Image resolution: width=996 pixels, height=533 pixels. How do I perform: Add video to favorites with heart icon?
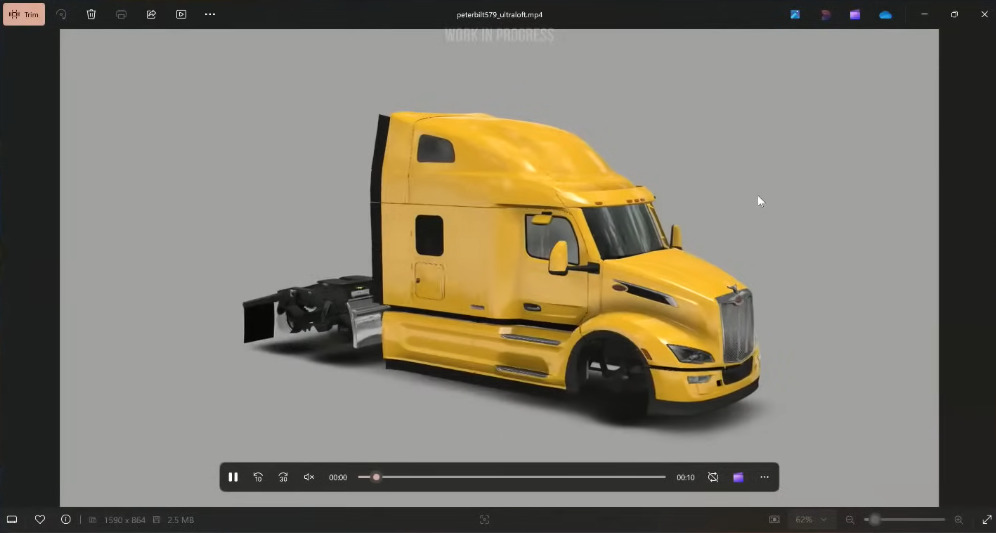pos(40,520)
